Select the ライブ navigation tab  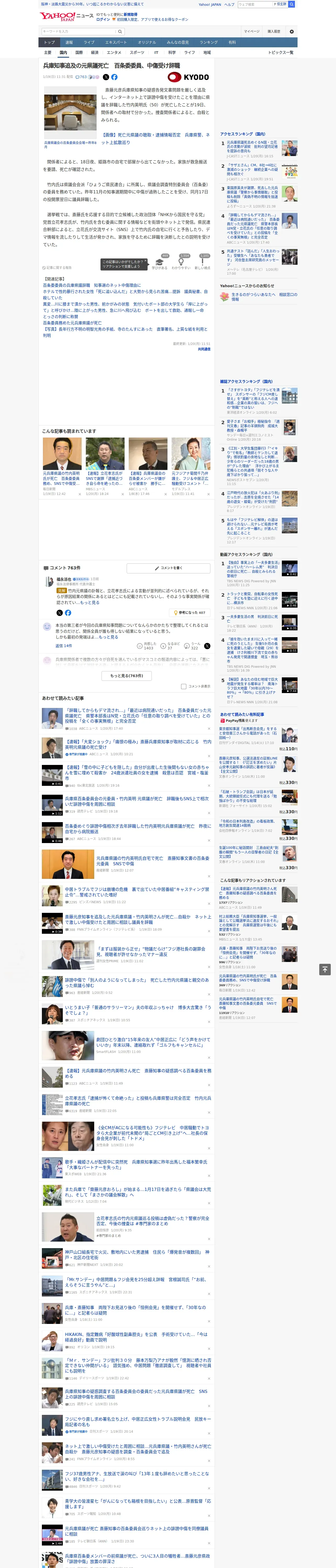tap(89, 43)
